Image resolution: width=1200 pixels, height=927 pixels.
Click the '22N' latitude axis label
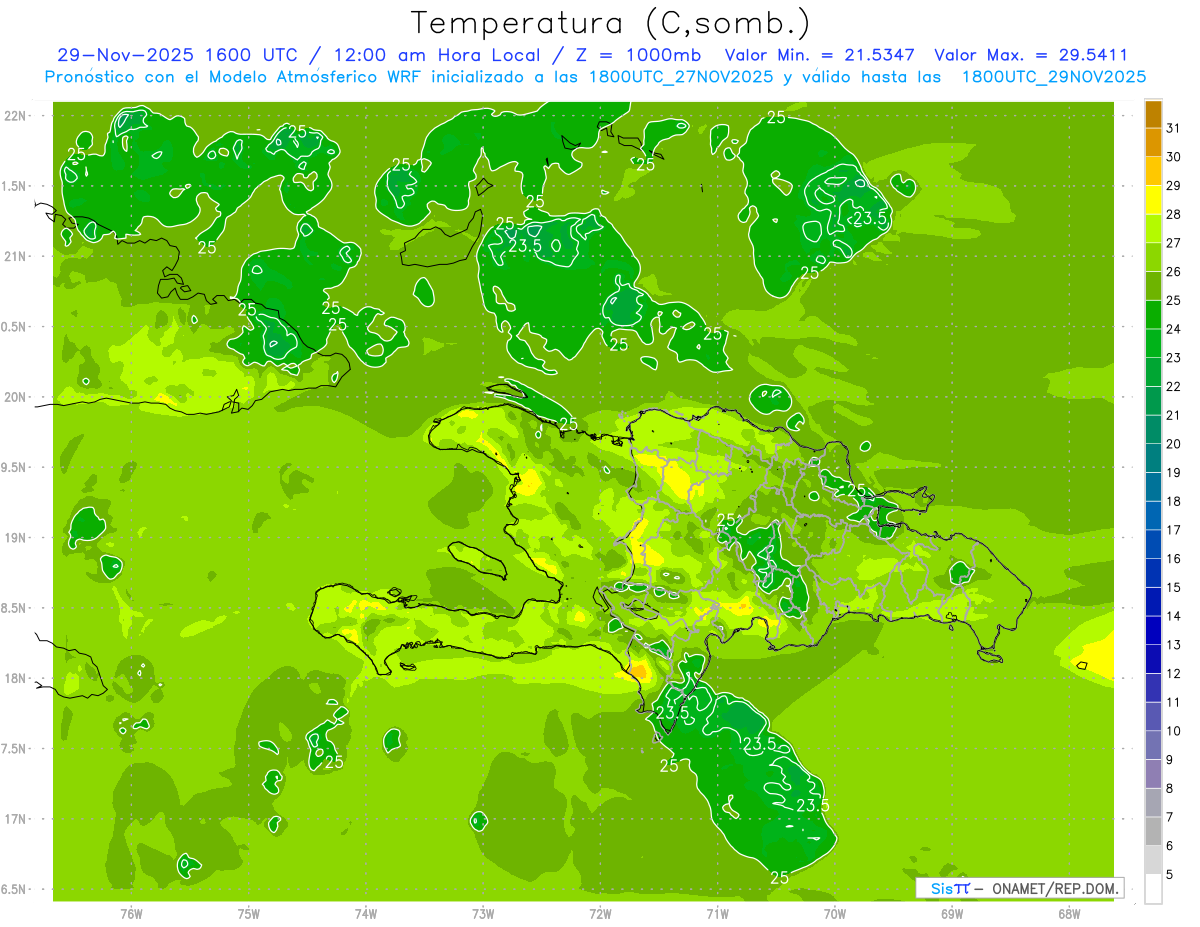pyautogui.click(x=16, y=116)
